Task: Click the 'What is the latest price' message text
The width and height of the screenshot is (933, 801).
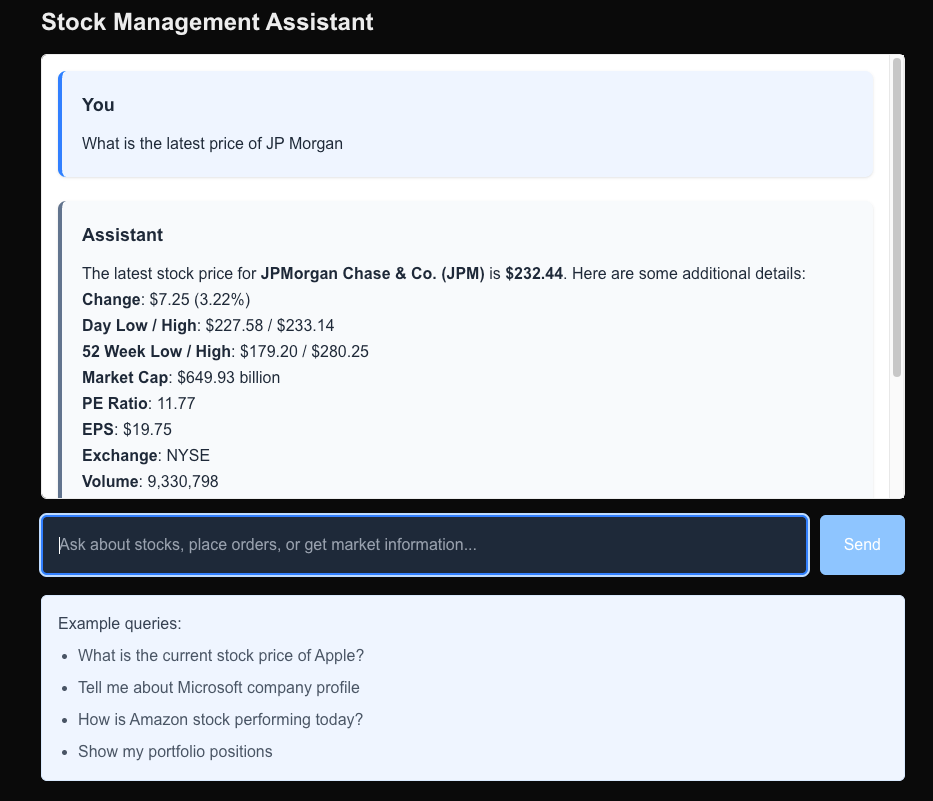Action: [x=212, y=144]
